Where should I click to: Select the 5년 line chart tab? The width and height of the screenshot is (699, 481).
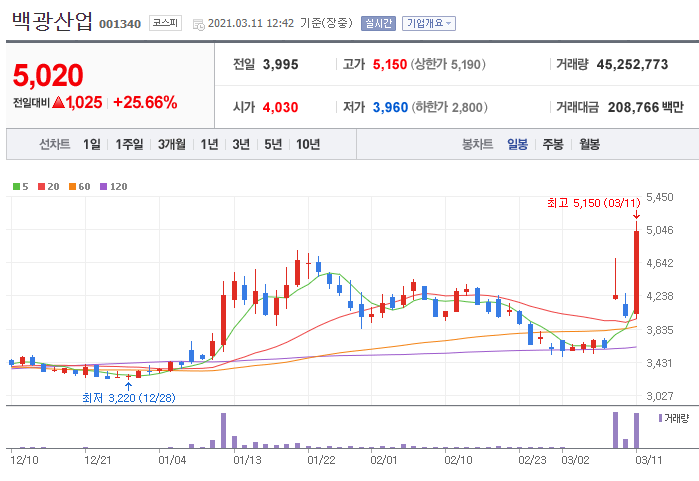pos(273,144)
